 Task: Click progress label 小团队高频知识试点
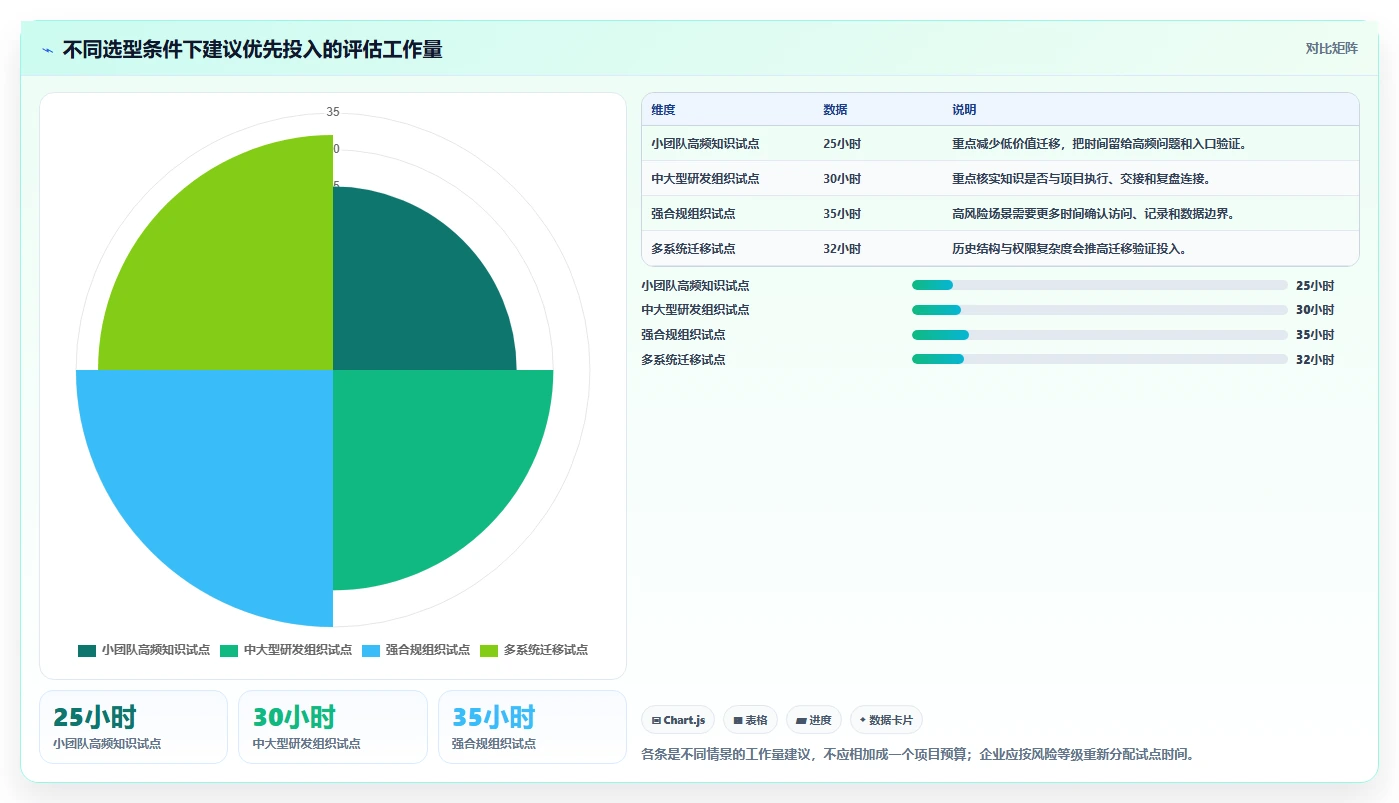[695, 285]
